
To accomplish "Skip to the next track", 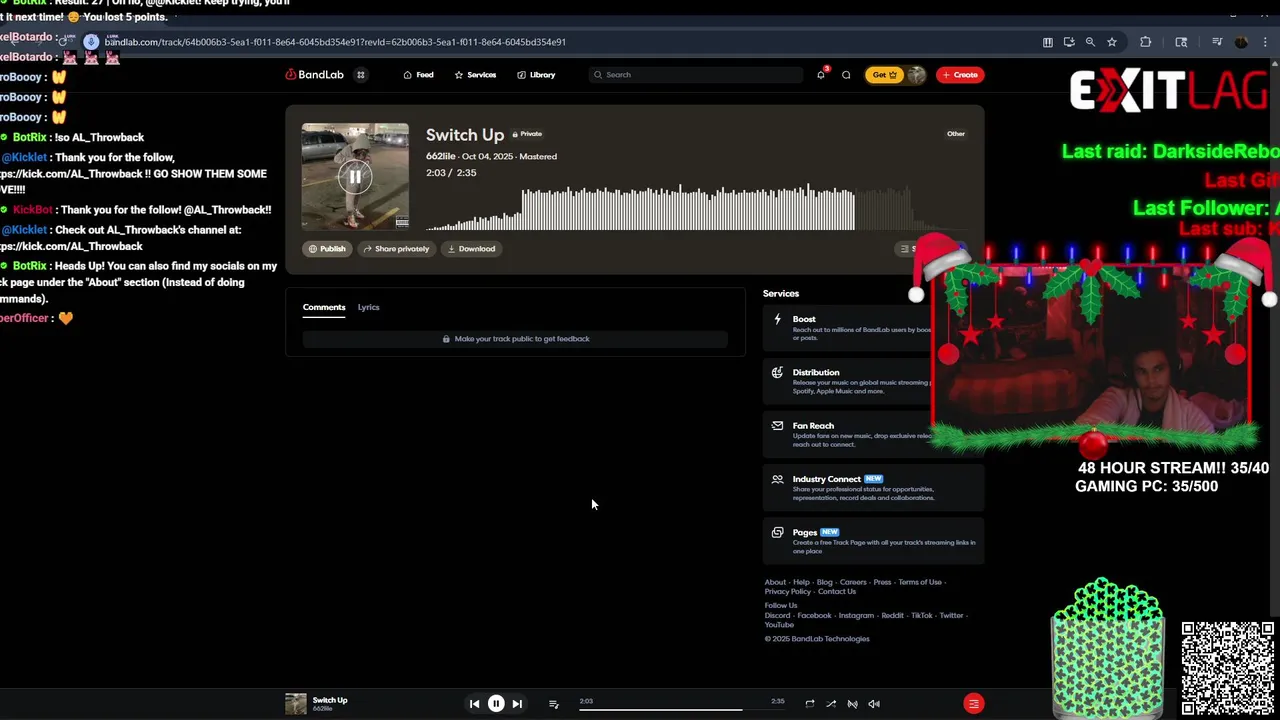I will point(517,704).
